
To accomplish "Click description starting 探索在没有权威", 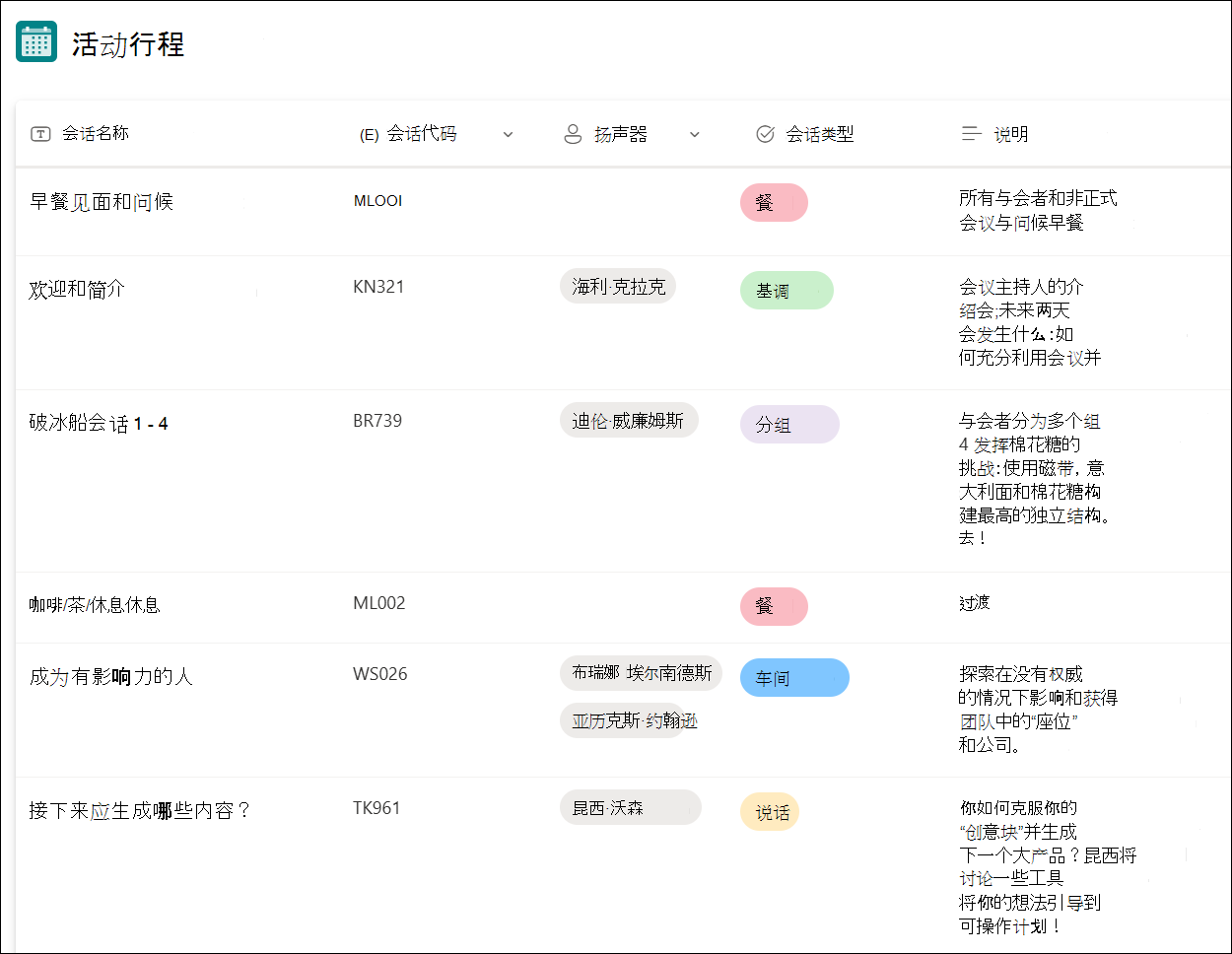I will [1038, 710].
